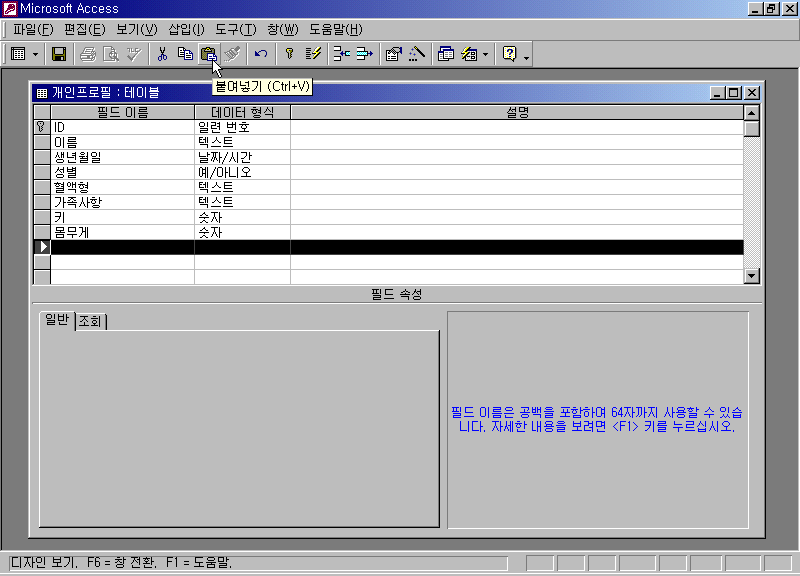Click the 일련 번호 data type cell

(x=242, y=127)
